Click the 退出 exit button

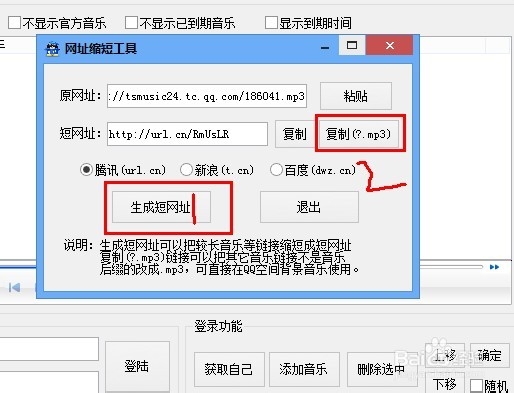309,207
